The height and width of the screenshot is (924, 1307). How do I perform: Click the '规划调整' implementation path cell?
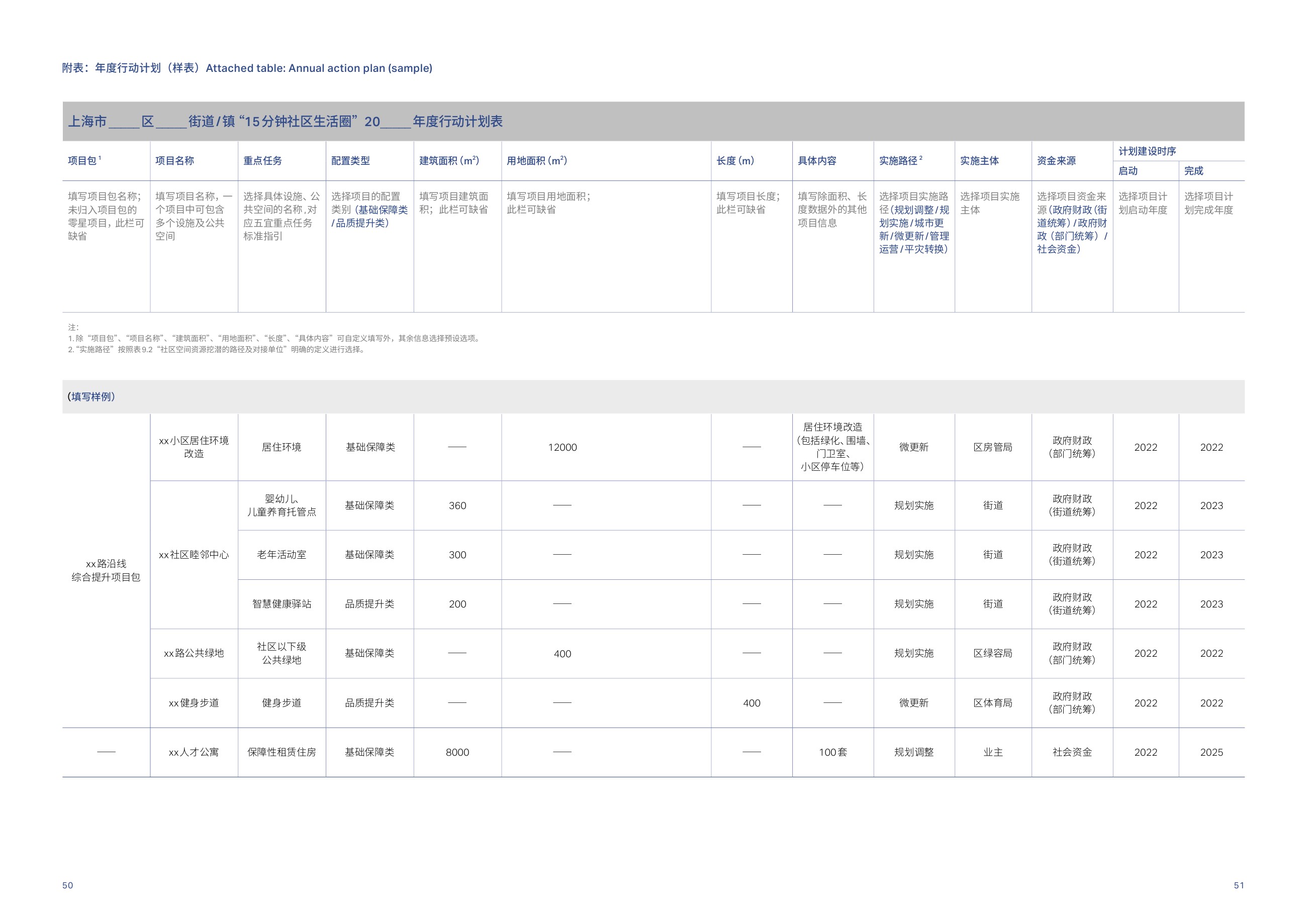[x=914, y=752]
